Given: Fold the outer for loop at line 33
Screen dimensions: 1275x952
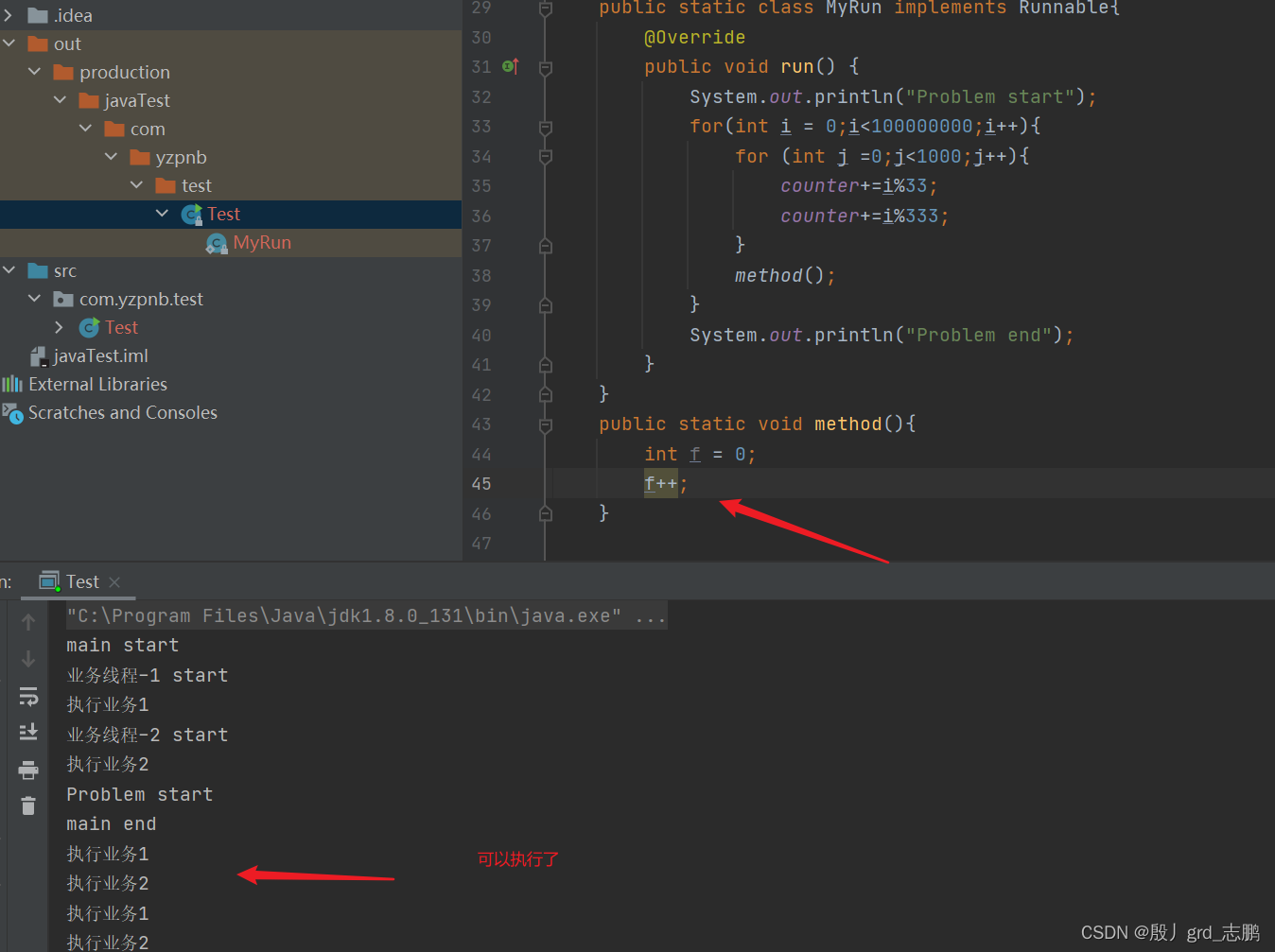Looking at the screenshot, I should 546,128.
